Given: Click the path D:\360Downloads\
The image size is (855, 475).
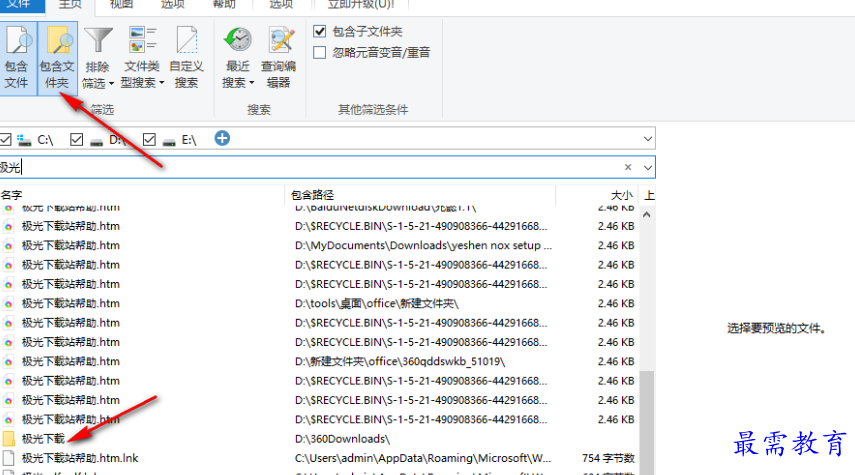Looking at the screenshot, I should pos(342,439).
